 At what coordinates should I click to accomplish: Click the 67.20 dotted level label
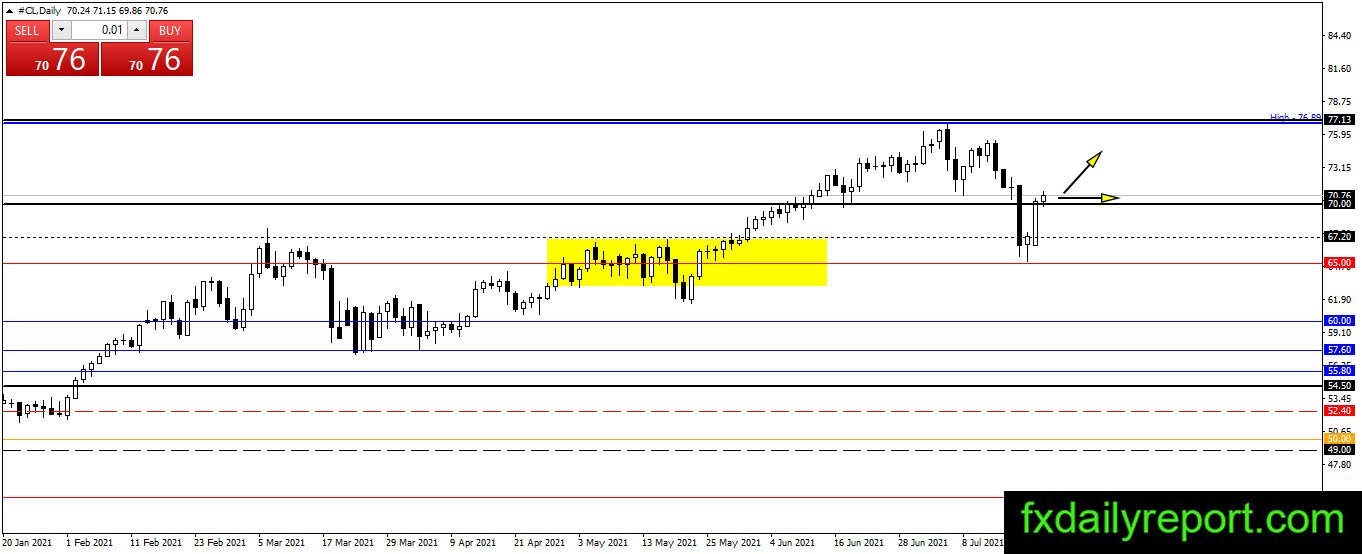point(1339,237)
